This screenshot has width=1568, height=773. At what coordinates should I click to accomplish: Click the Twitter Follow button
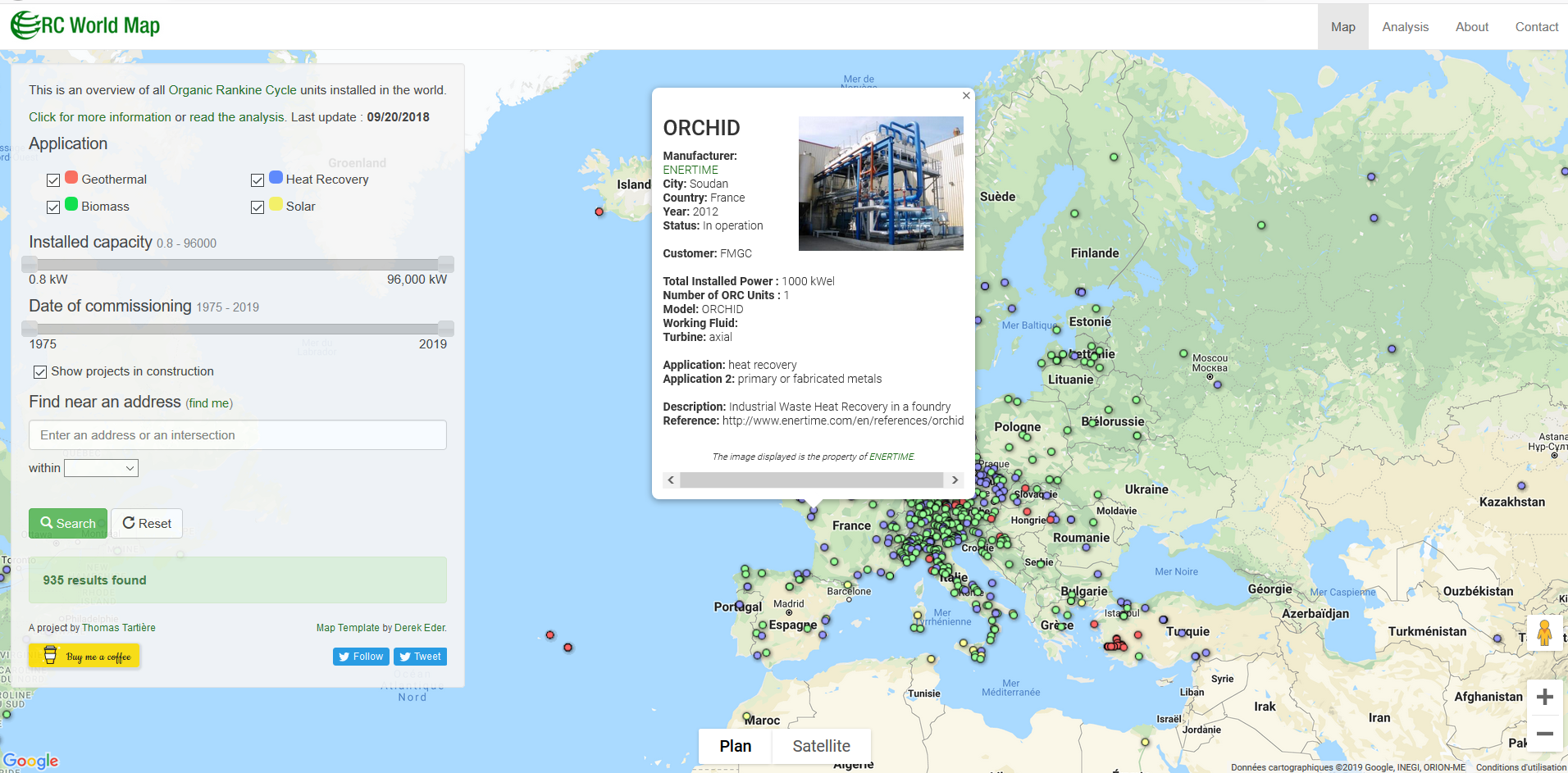coord(361,657)
